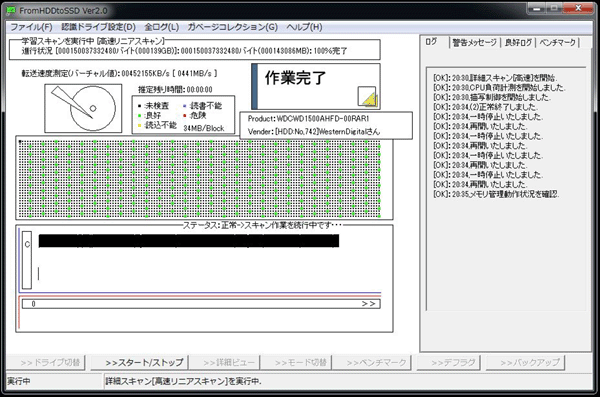Click the >>モード切替 button
This screenshot has height=397, width=600.
click(296, 363)
